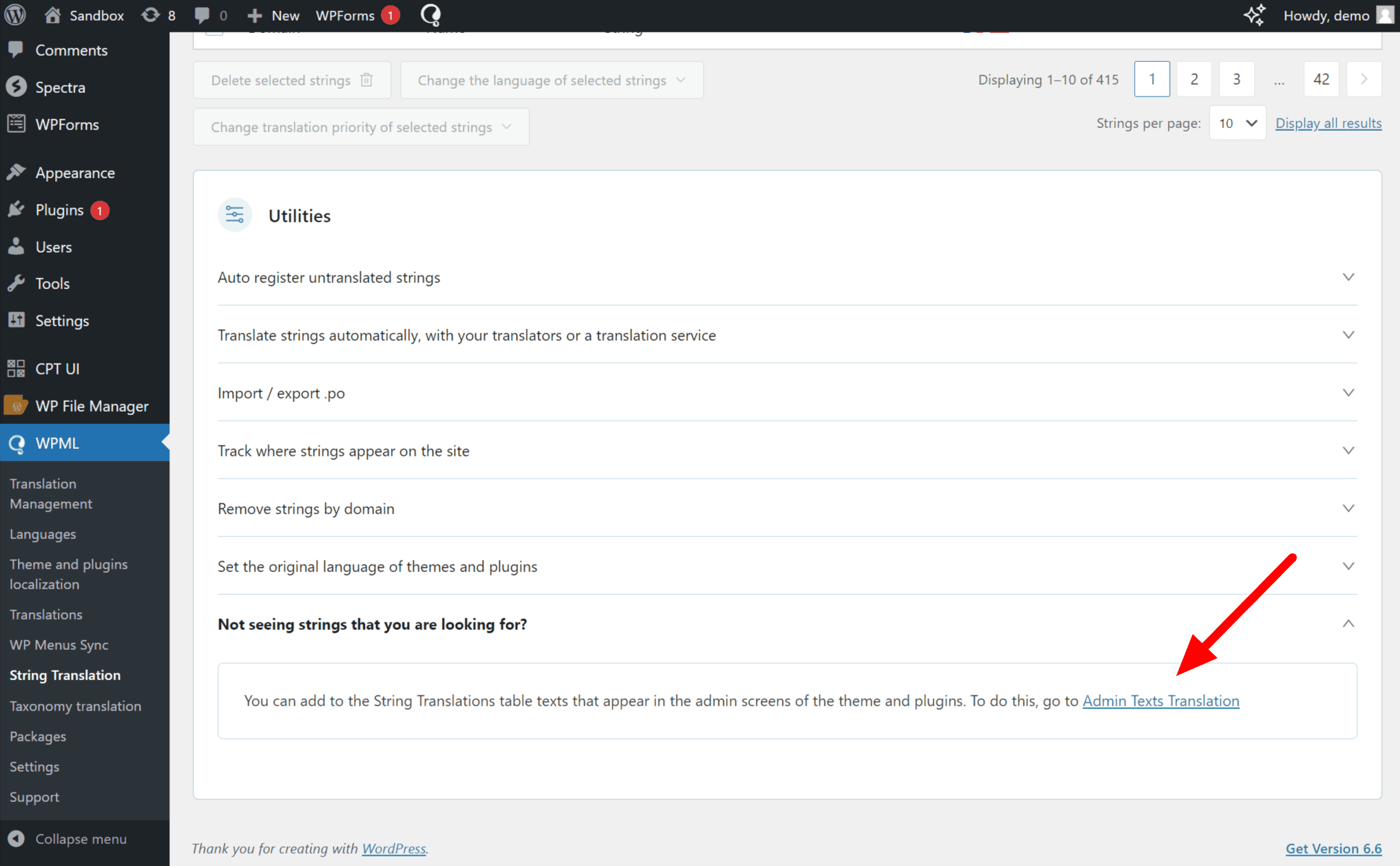Expand Import / export .po section

pos(1348,393)
